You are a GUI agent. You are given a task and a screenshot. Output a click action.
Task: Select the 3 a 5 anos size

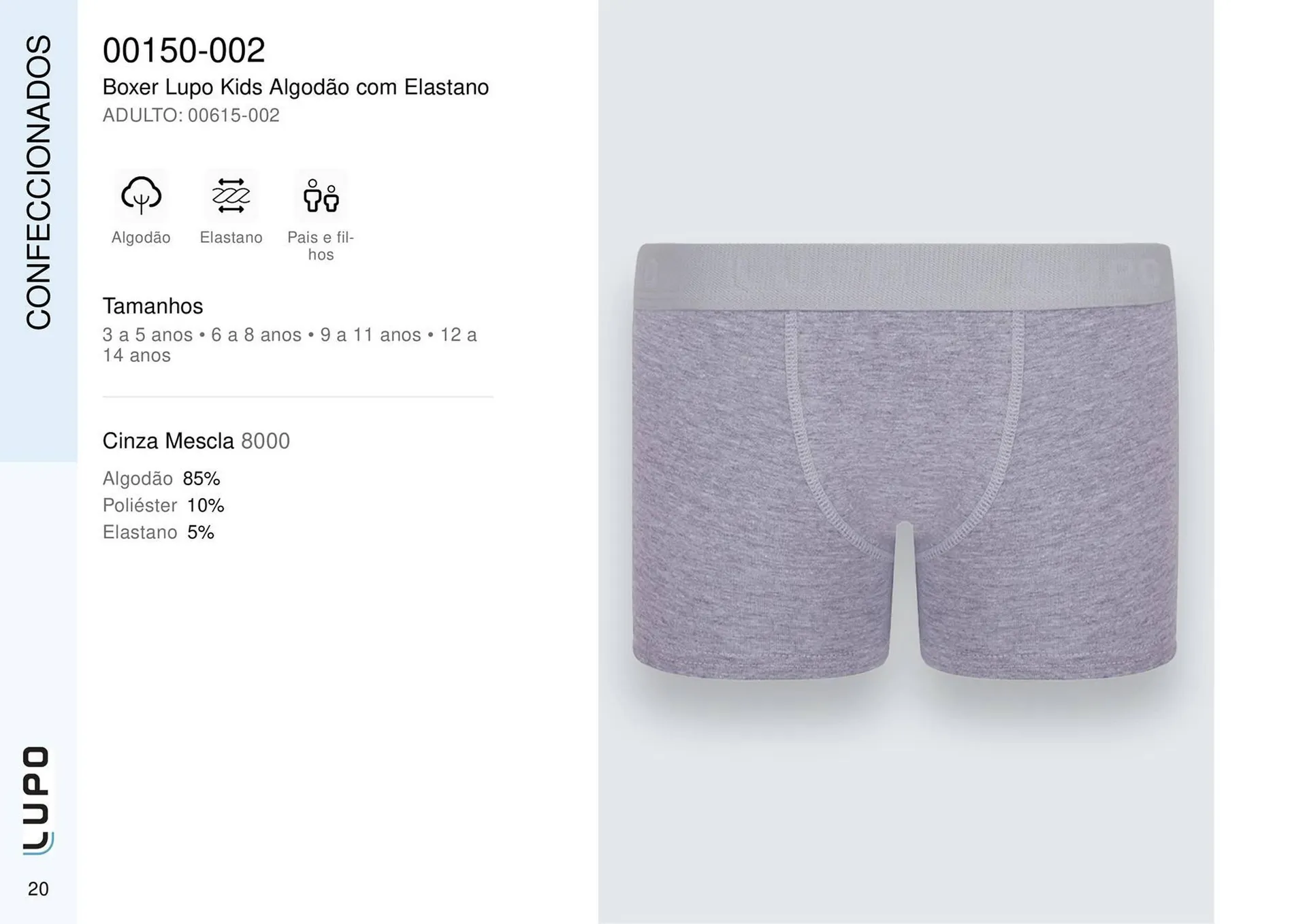point(147,335)
